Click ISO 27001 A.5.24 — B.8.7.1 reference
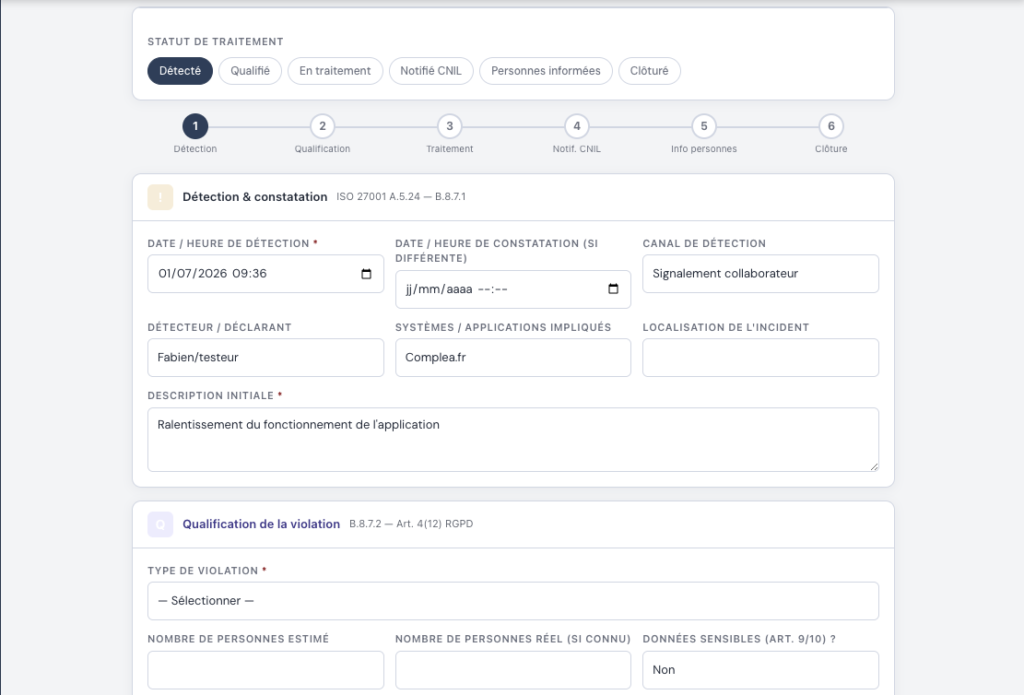 [401, 197]
